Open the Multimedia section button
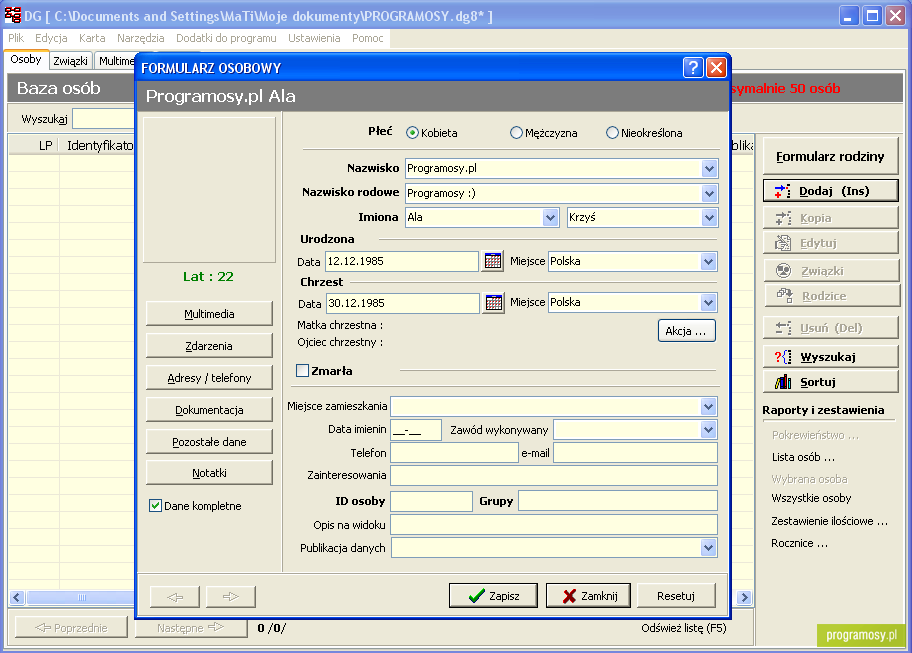The image size is (912, 653). click(x=209, y=314)
